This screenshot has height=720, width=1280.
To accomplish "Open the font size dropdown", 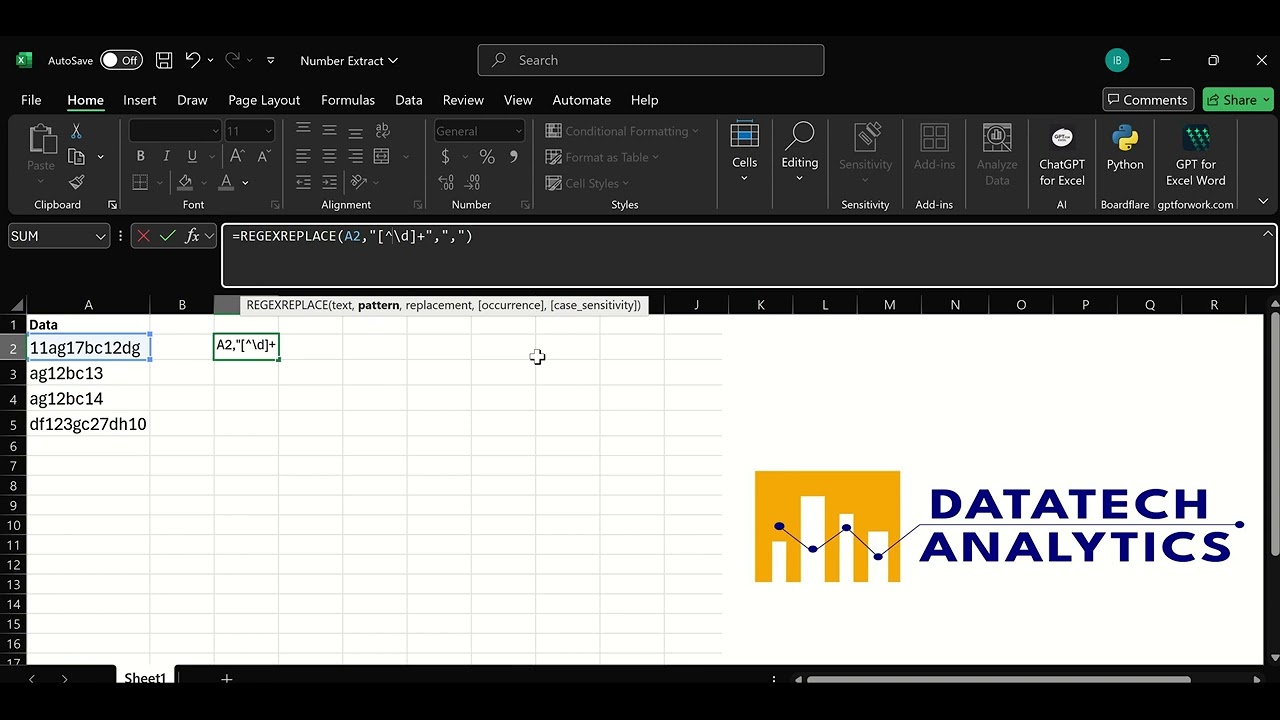I will point(268,131).
